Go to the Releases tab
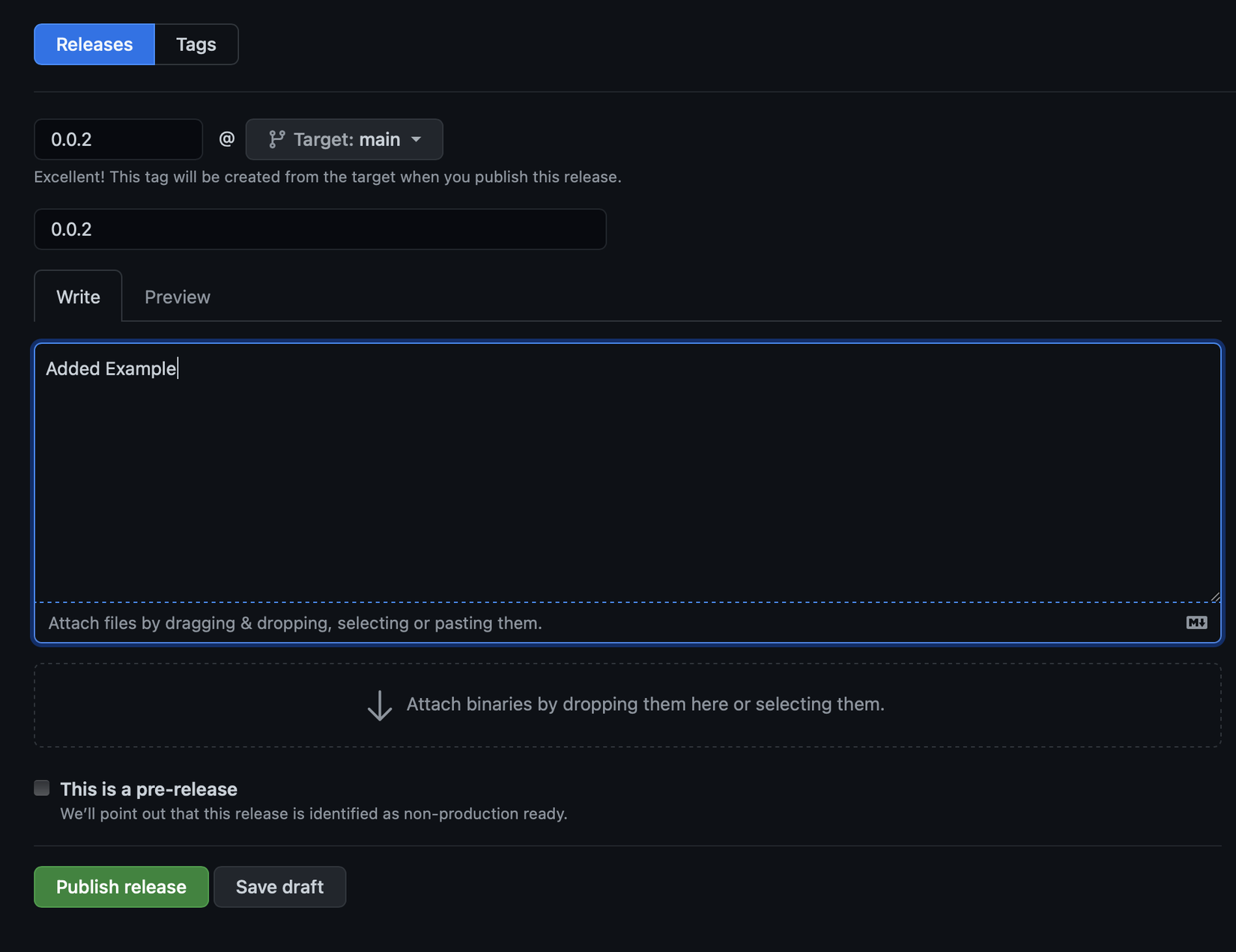Viewport: 1236px width, 952px height. point(94,44)
